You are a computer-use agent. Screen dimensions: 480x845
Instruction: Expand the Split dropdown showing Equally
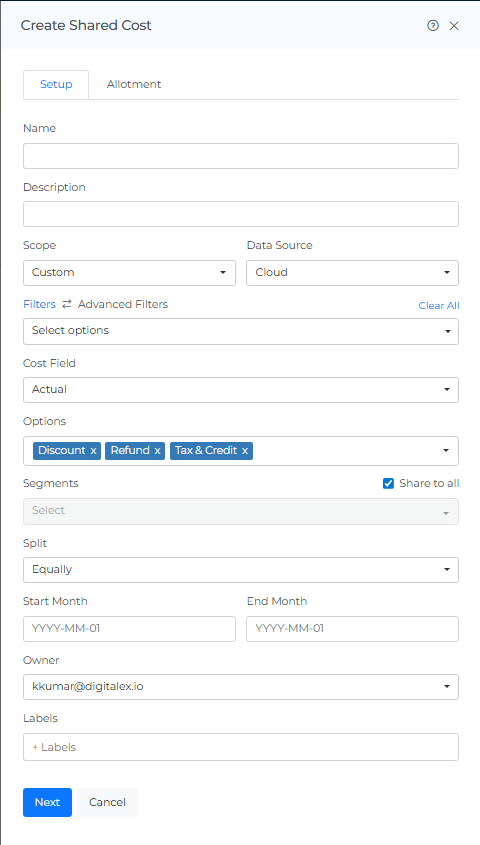(x=241, y=570)
